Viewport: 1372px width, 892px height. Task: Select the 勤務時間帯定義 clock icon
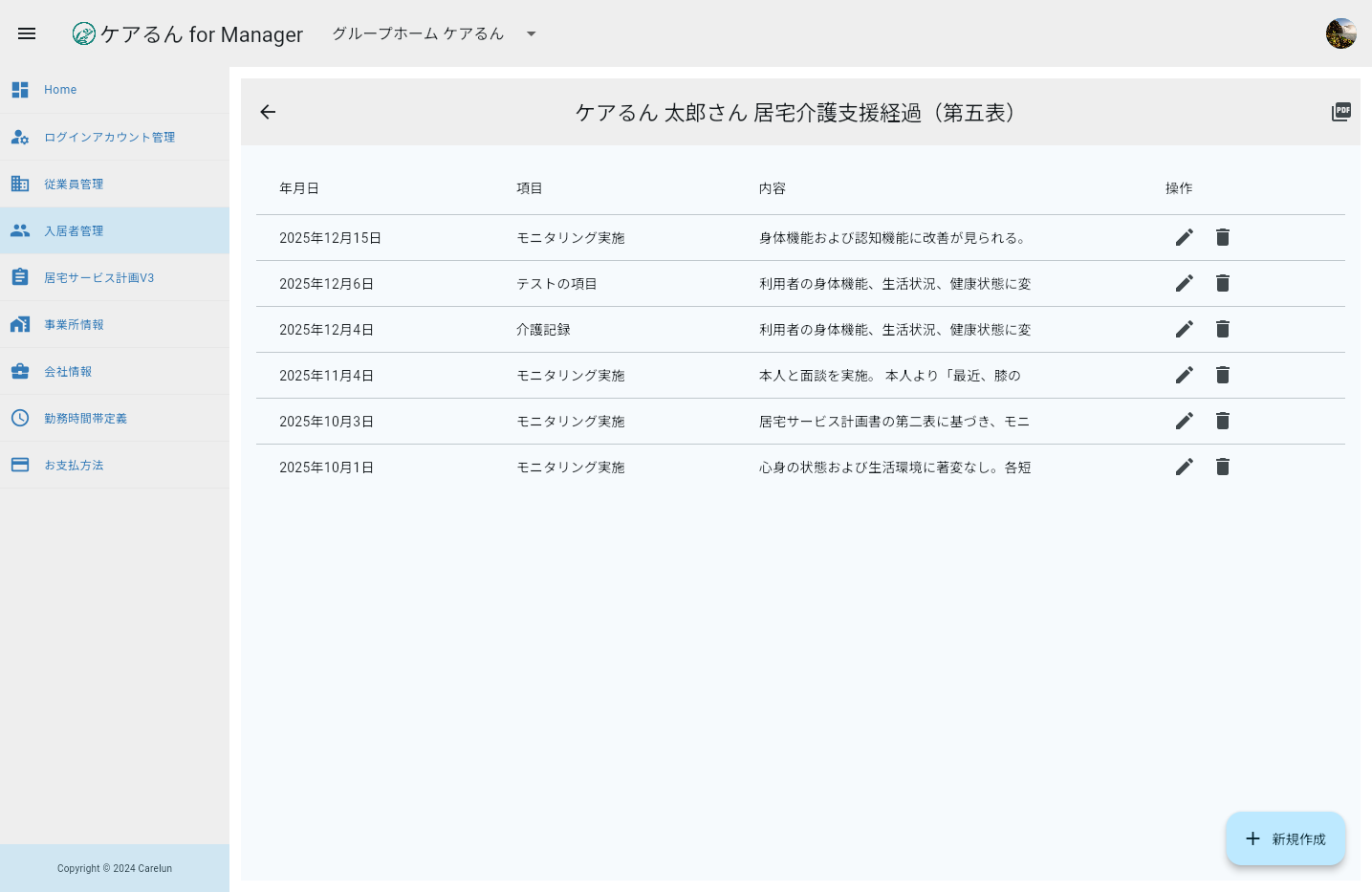tap(20, 418)
